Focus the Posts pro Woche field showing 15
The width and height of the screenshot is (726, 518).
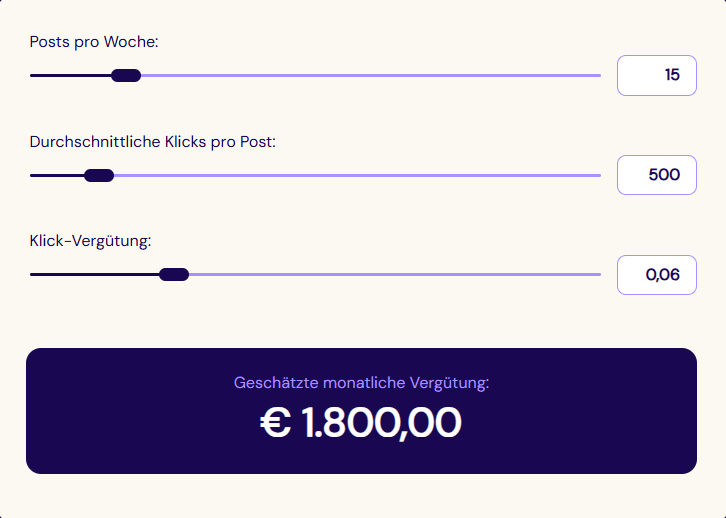[656, 75]
